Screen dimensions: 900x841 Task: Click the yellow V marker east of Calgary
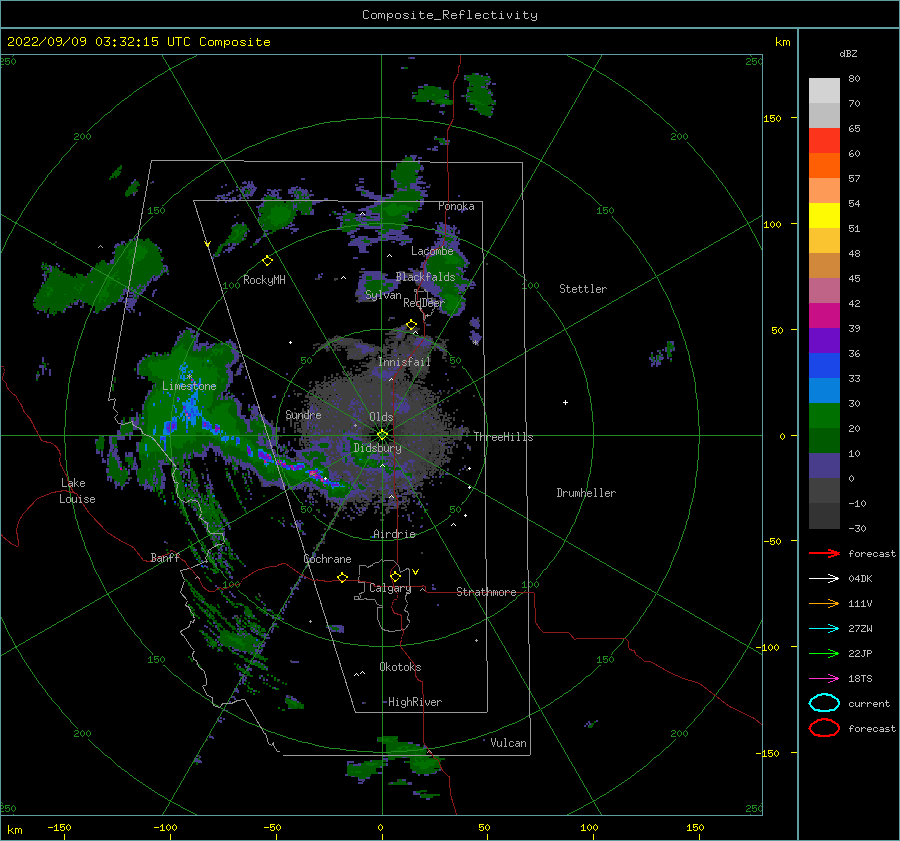coord(415,572)
